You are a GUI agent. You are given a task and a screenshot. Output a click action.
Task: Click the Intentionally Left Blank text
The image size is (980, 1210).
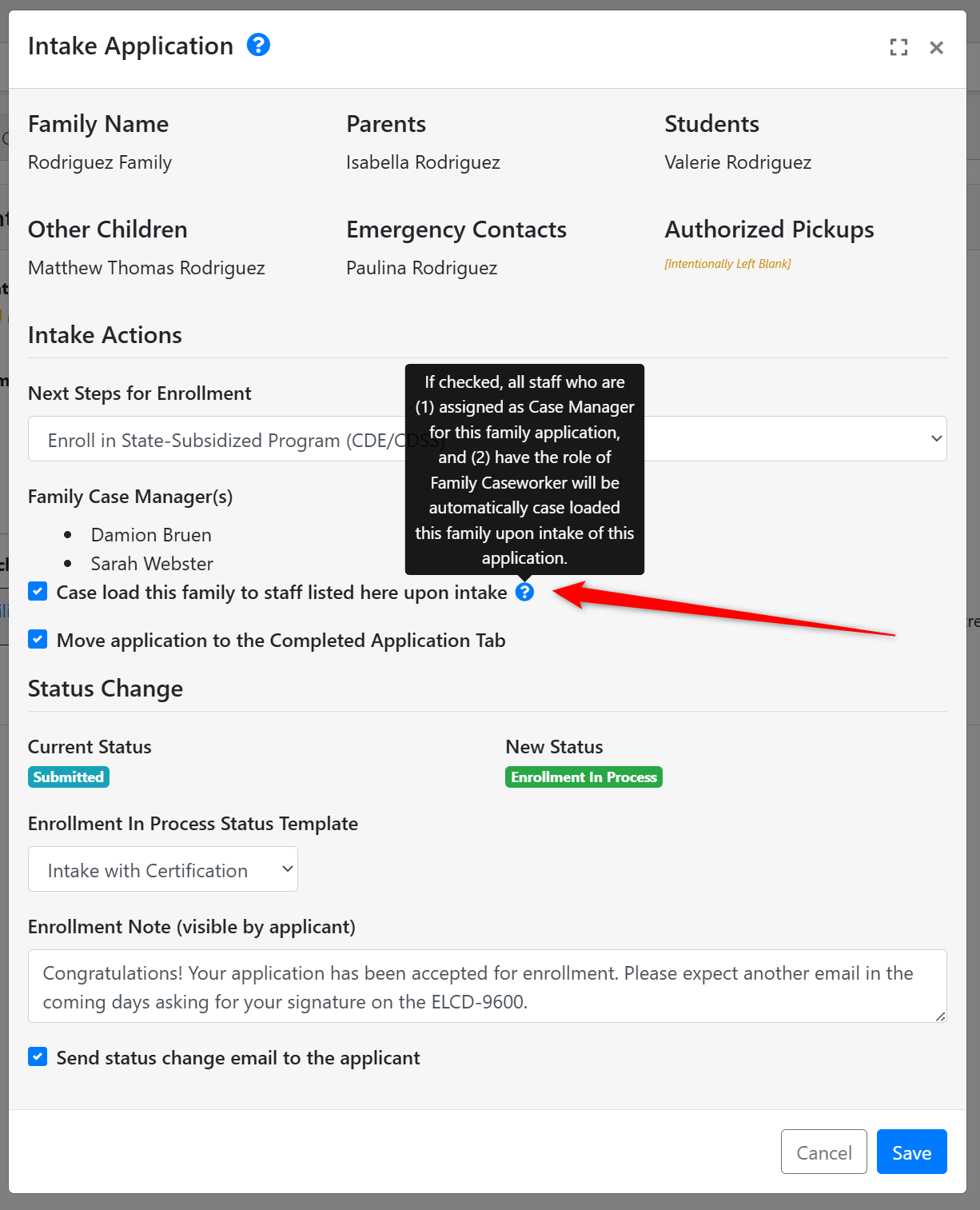pos(727,264)
